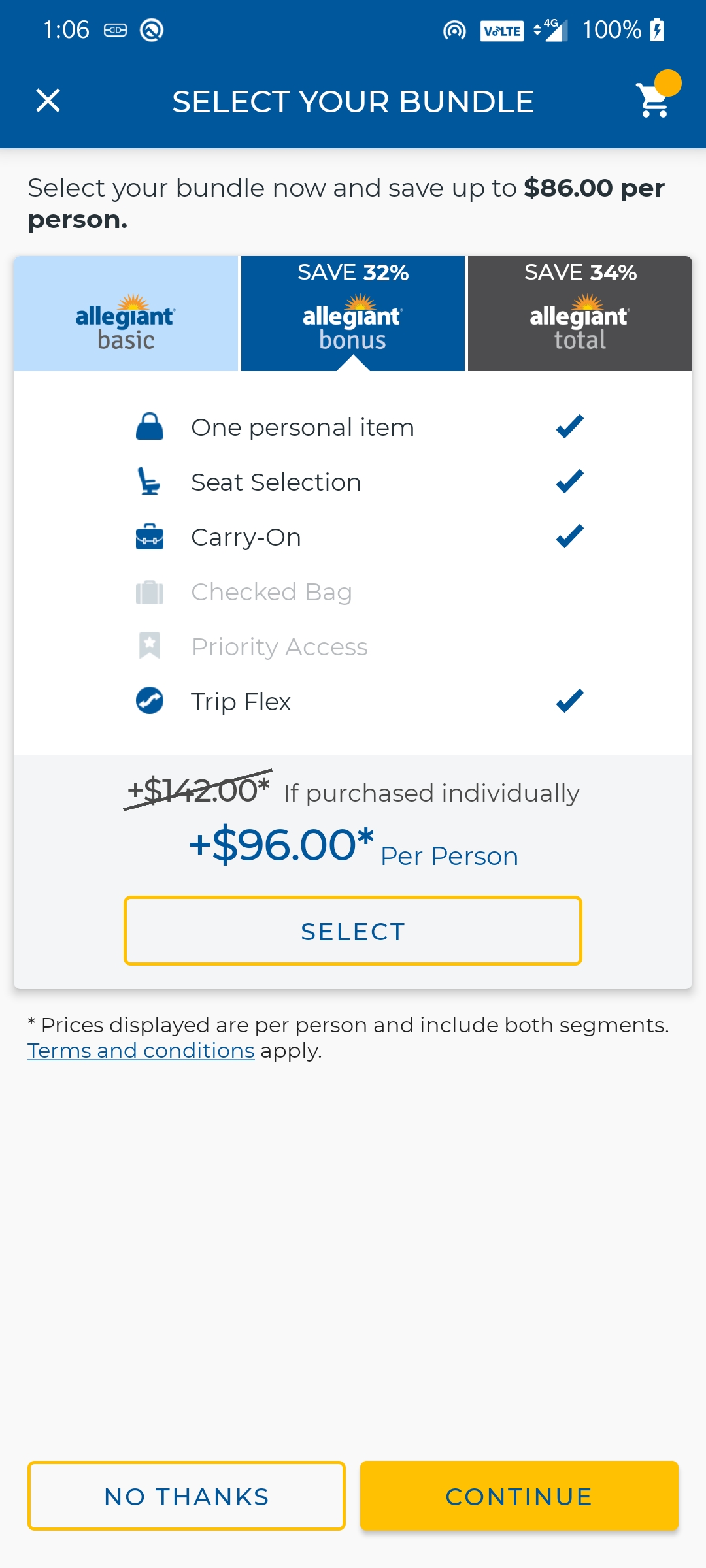Screen dimensions: 706x1568
Task: Tap the Priority Access bookmark icon
Action: (x=150, y=646)
